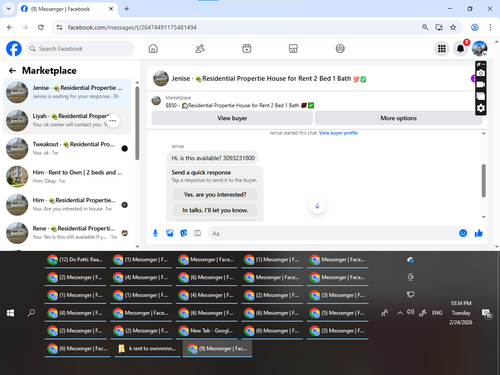Image resolution: width=500 pixels, height=375 pixels.
Task: Open Liyah conversation in chat list
Action: pos(67,120)
